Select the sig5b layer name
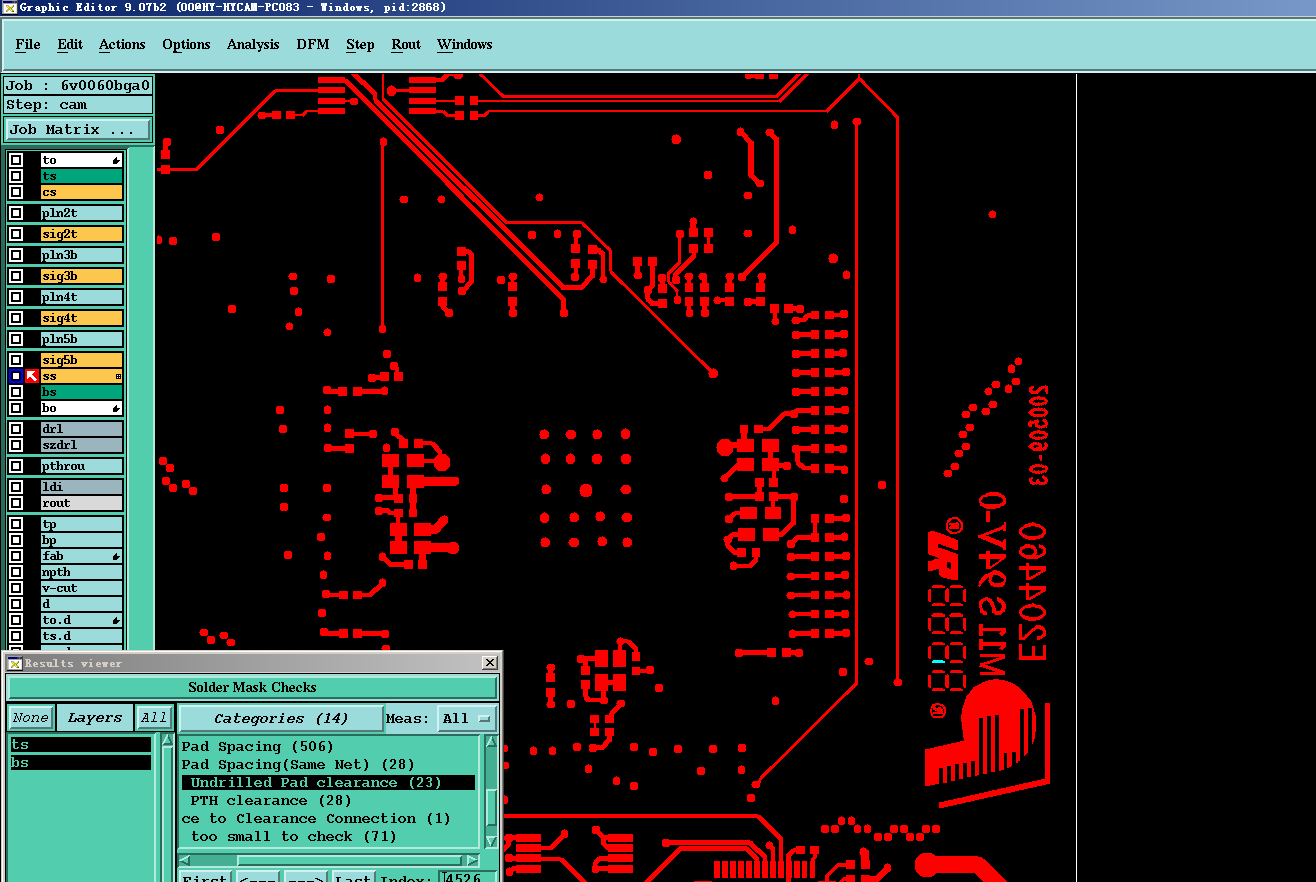Viewport: 1316px width, 882px height. coord(82,360)
